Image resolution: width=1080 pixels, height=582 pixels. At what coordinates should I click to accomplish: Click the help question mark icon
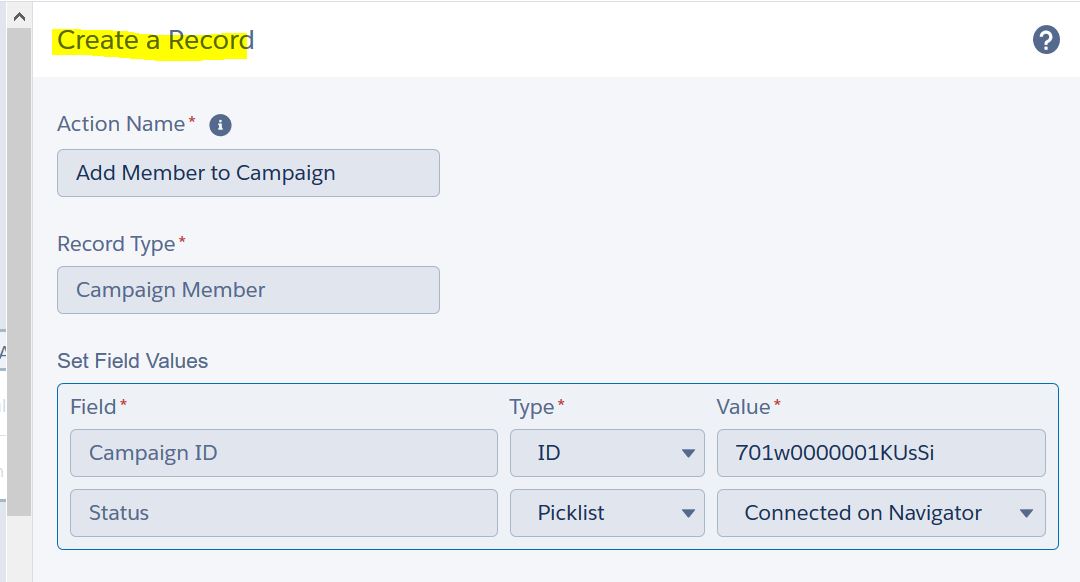[1046, 40]
